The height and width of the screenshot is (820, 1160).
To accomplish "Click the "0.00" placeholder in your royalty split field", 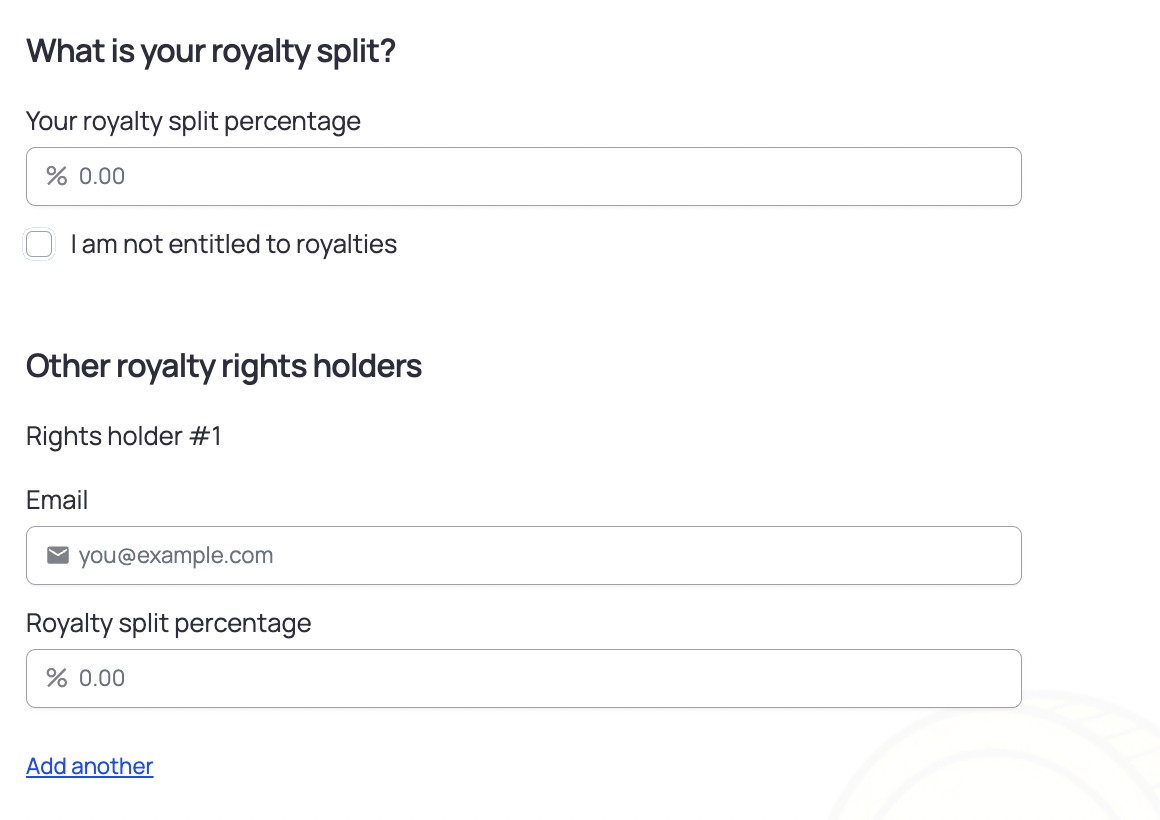I will [102, 177].
